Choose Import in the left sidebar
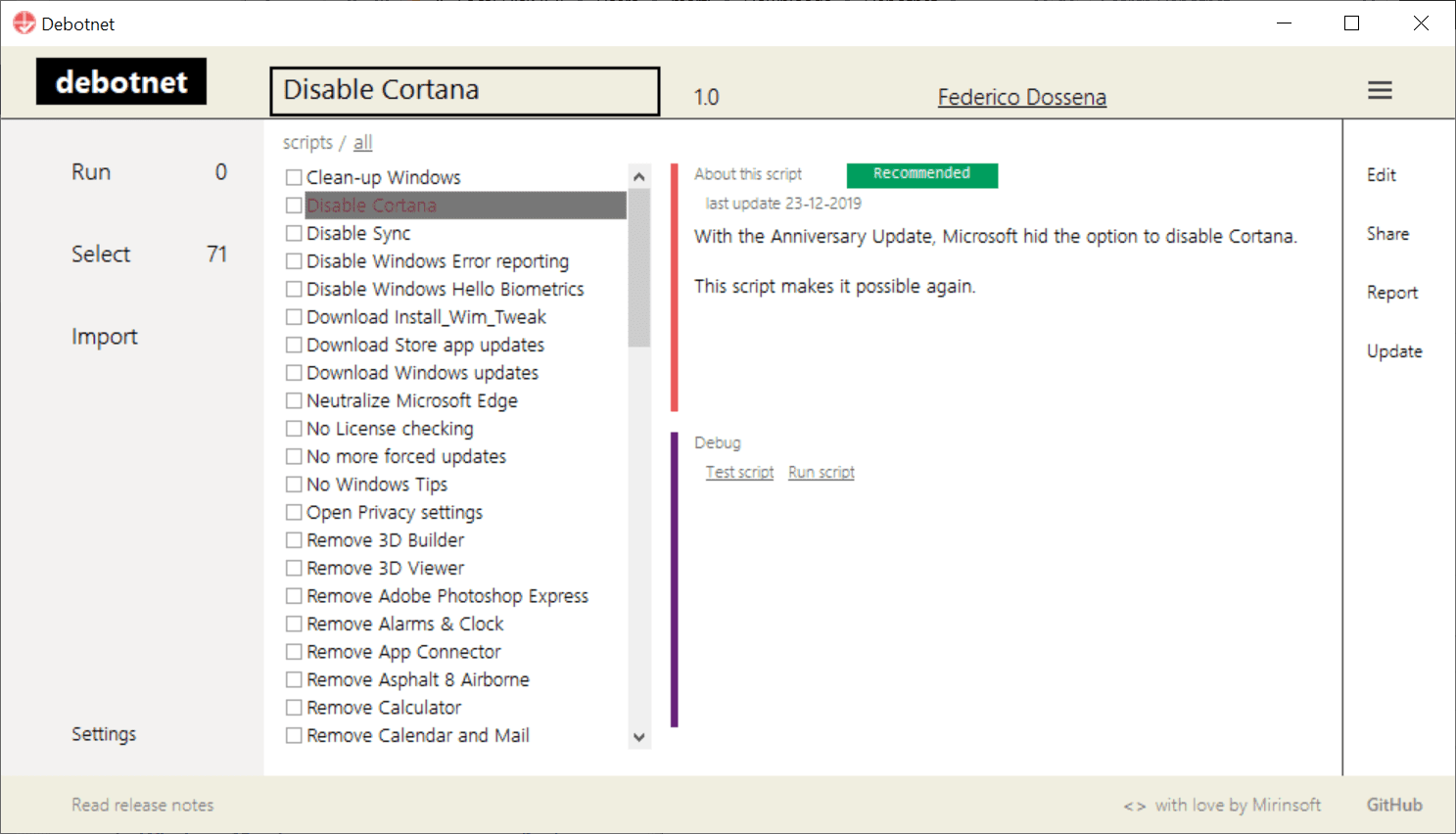1456x834 pixels. point(105,337)
